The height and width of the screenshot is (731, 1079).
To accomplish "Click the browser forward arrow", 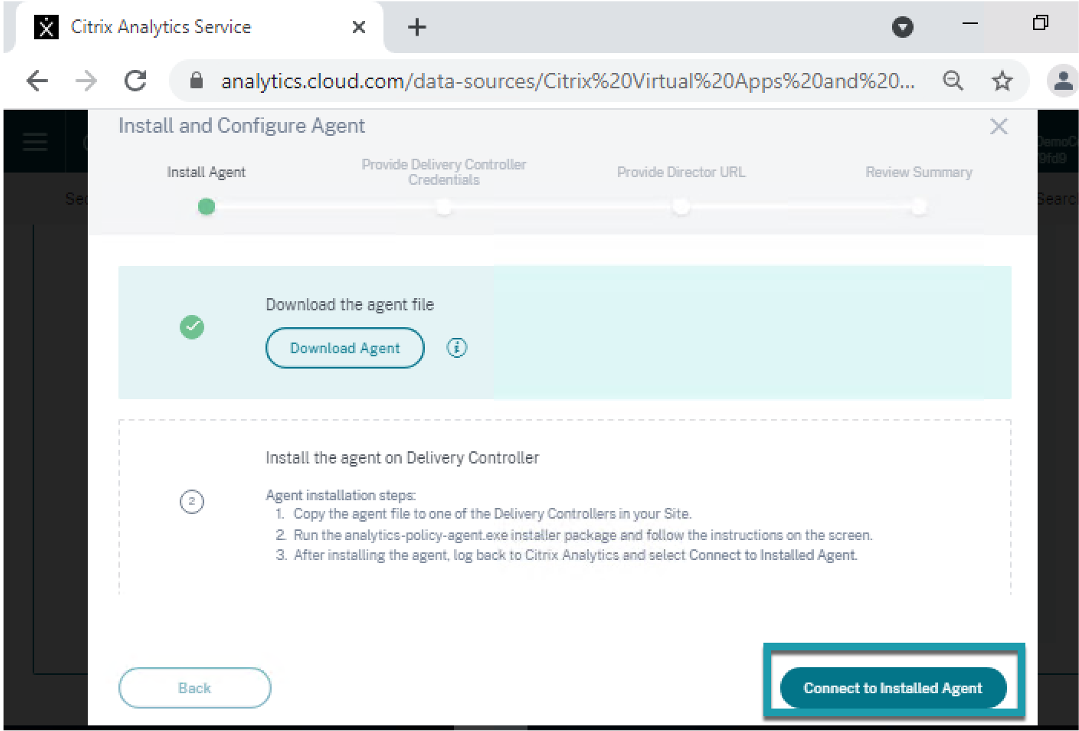I will click(x=86, y=81).
